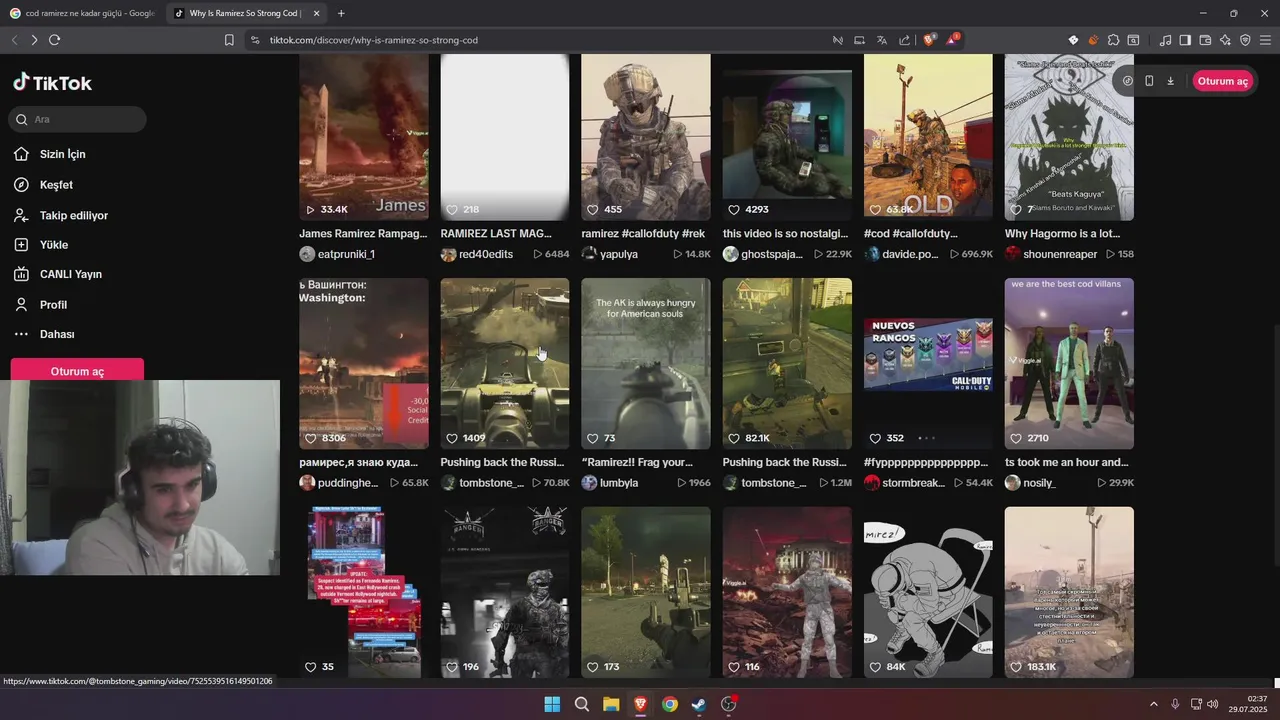Click the pink Oturum aç button top right

tap(1222, 81)
